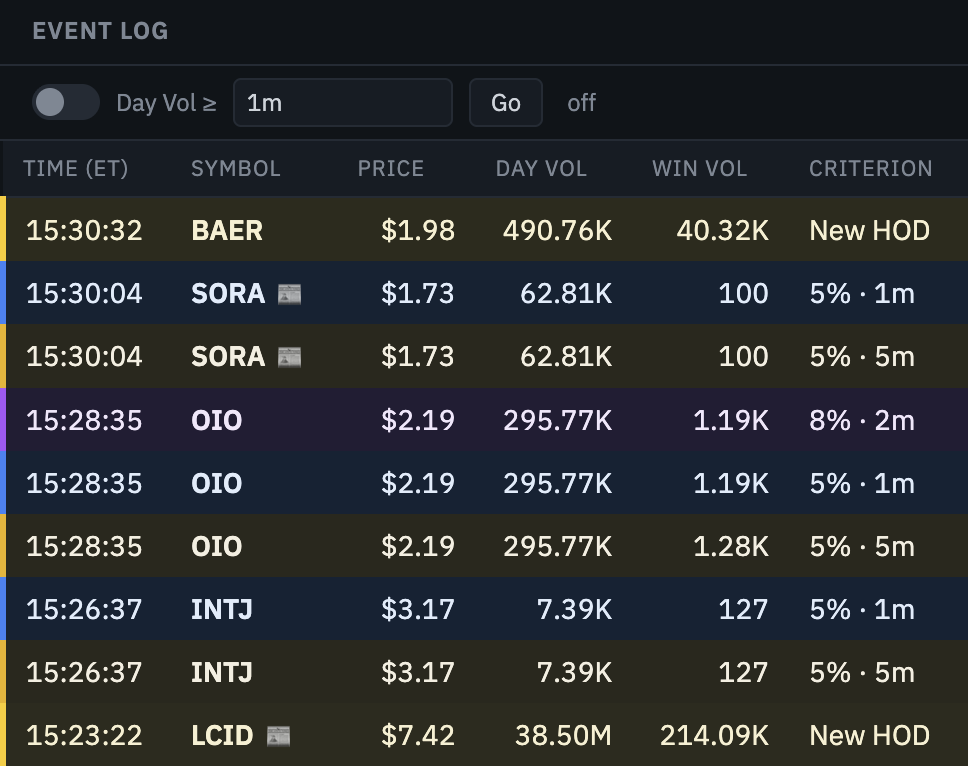This screenshot has height=766, width=968.
Task: Click the Go button
Action: 506,102
